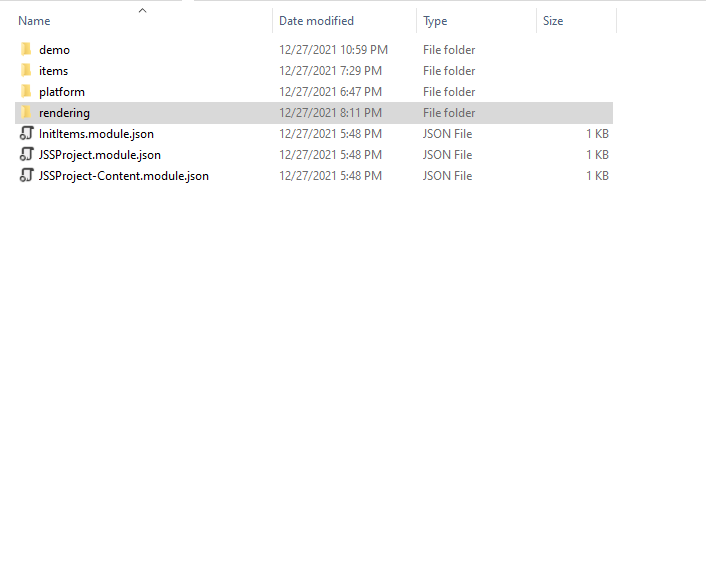Click the date modified of JSSProject.module.json
The image size is (706, 588).
click(x=330, y=155)
